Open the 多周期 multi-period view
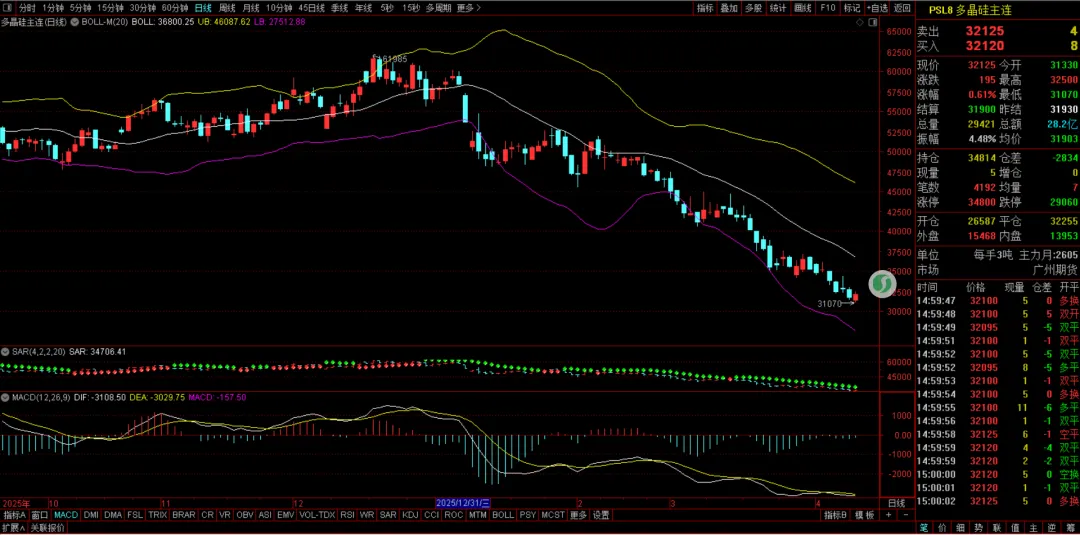 click(x=438, y=8)
